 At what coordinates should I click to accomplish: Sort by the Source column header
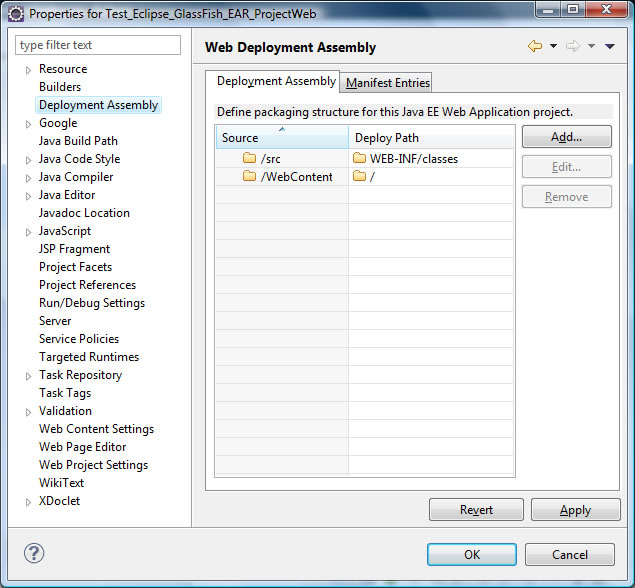(x=282, y=138)
